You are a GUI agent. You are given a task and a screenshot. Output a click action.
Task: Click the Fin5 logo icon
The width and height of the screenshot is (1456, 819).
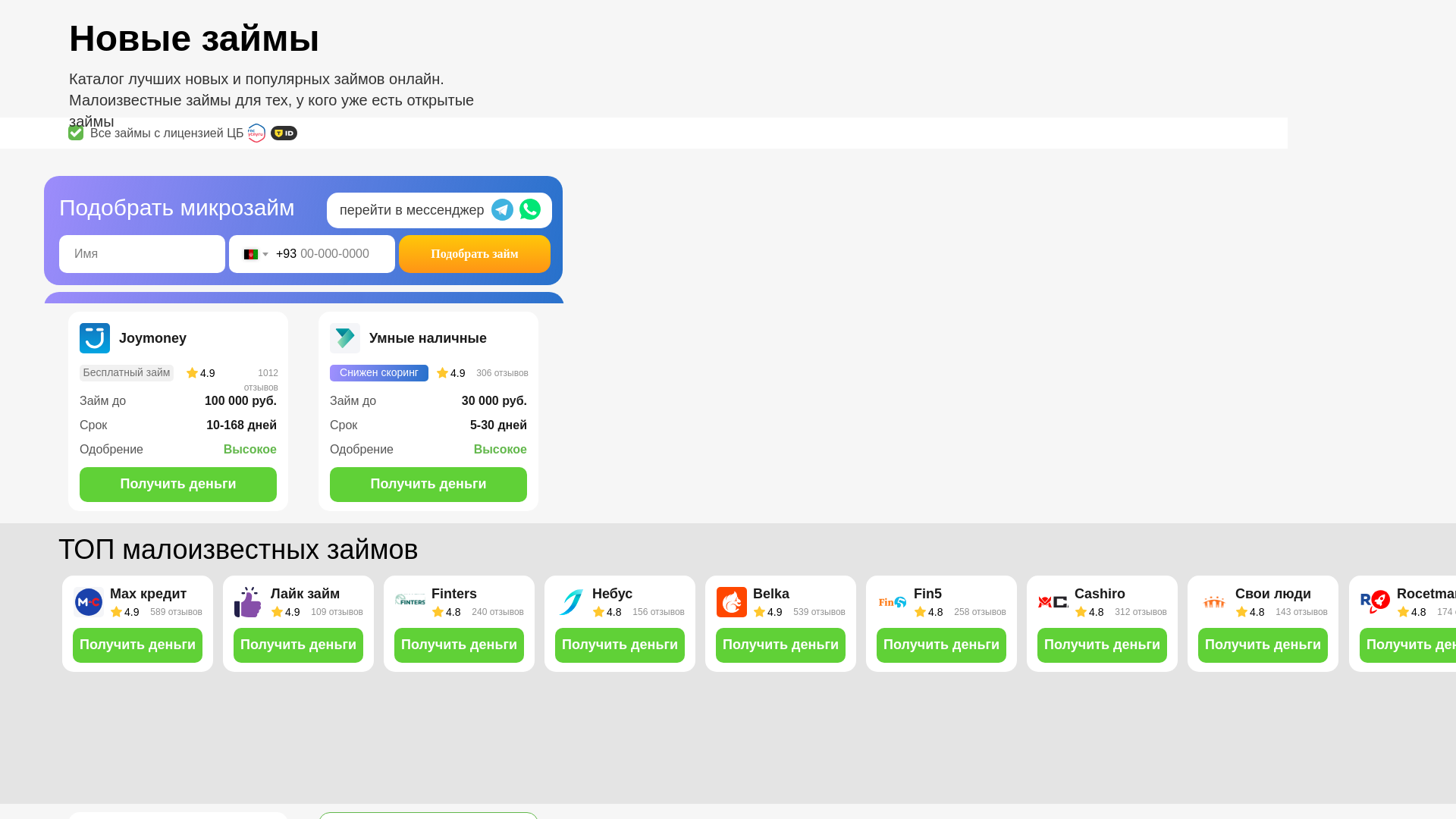pyautogui.click(x=893, y=602)
